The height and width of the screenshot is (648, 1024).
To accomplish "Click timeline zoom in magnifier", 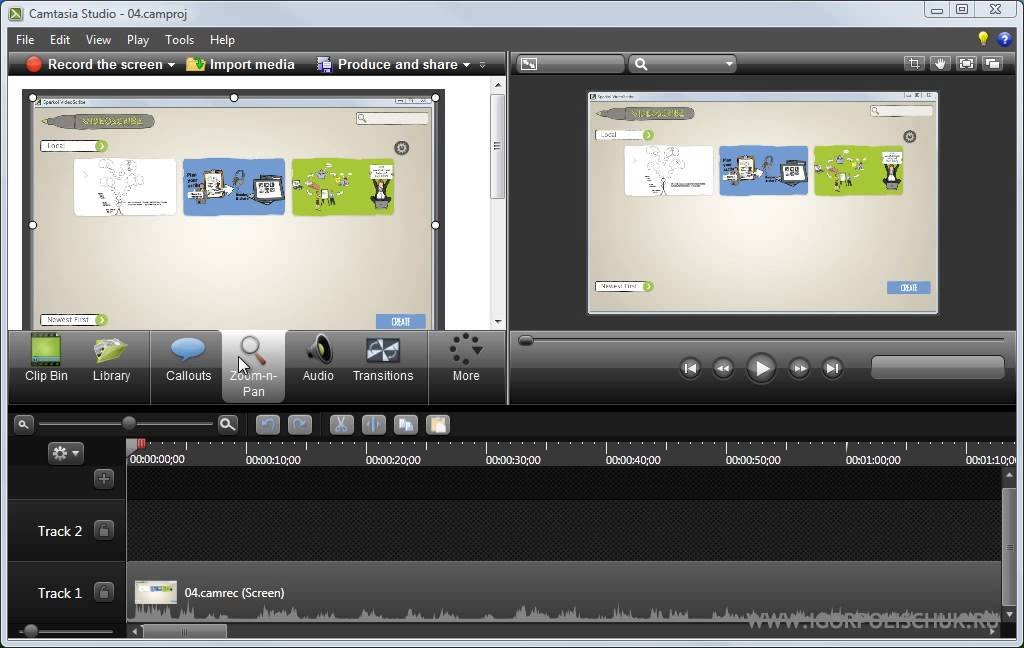I will 227,425.
